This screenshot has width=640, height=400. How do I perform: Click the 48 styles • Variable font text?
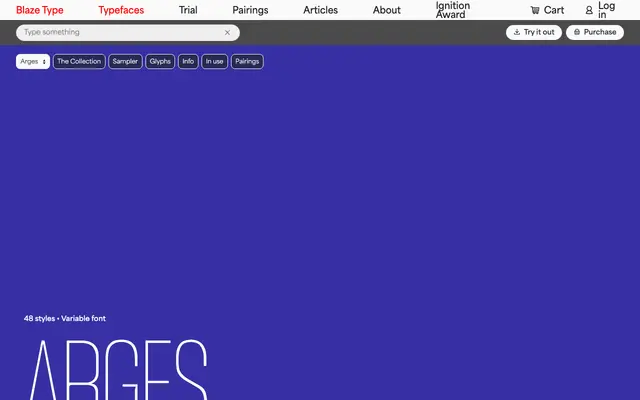coord(65,318)
